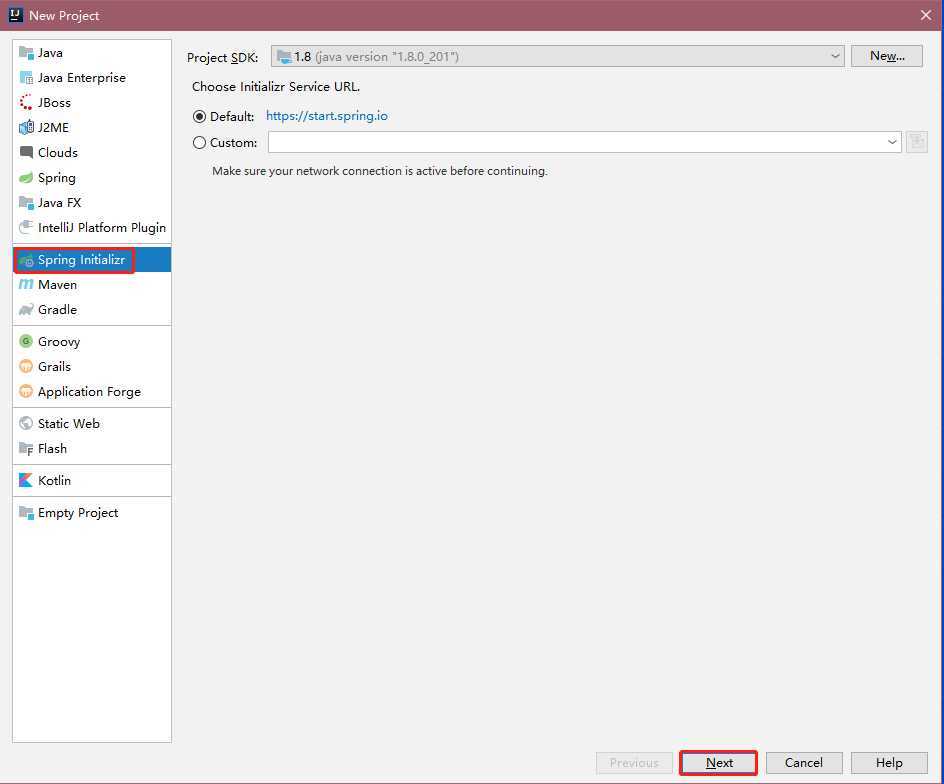944x784 pixels.
Task: Click the Clouds icon
Action: [26, 152]
